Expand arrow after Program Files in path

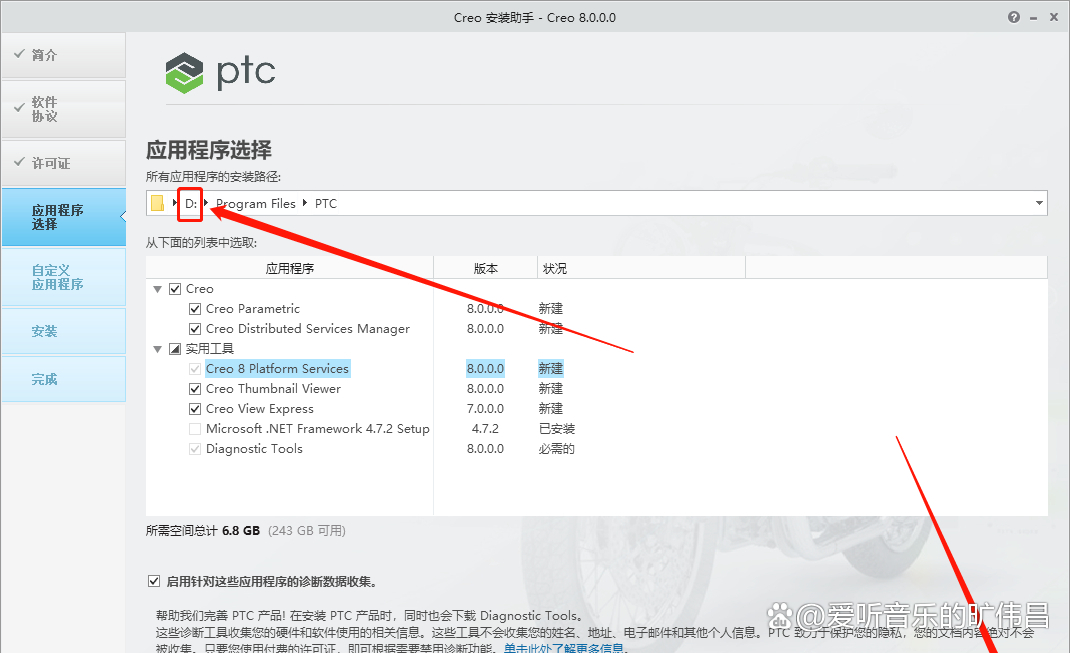coord(304,203)
